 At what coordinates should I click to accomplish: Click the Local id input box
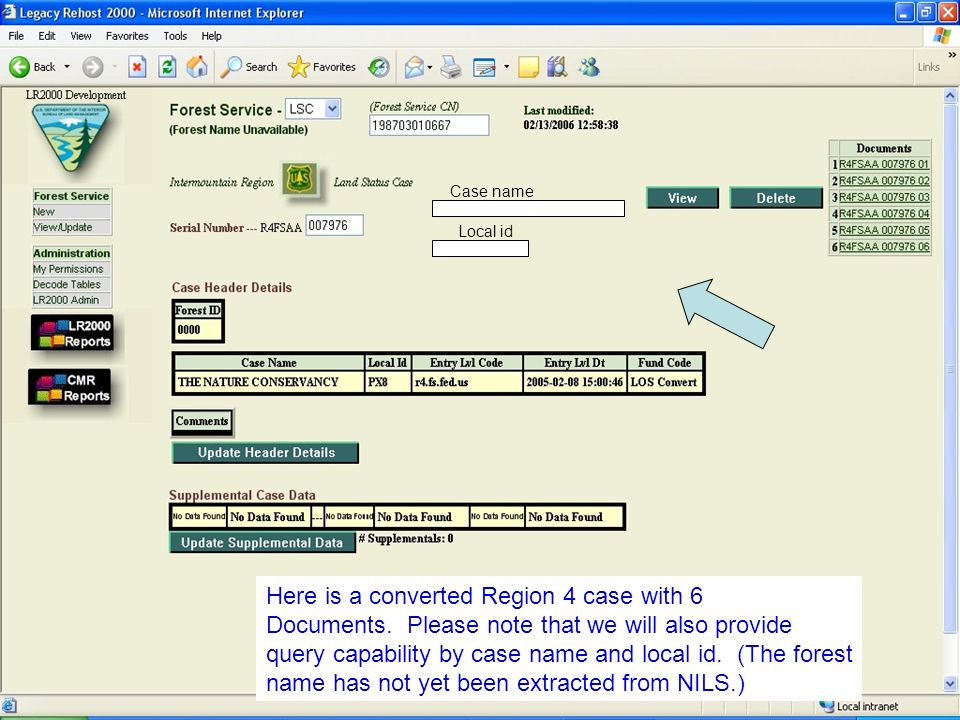pos(480,249)
